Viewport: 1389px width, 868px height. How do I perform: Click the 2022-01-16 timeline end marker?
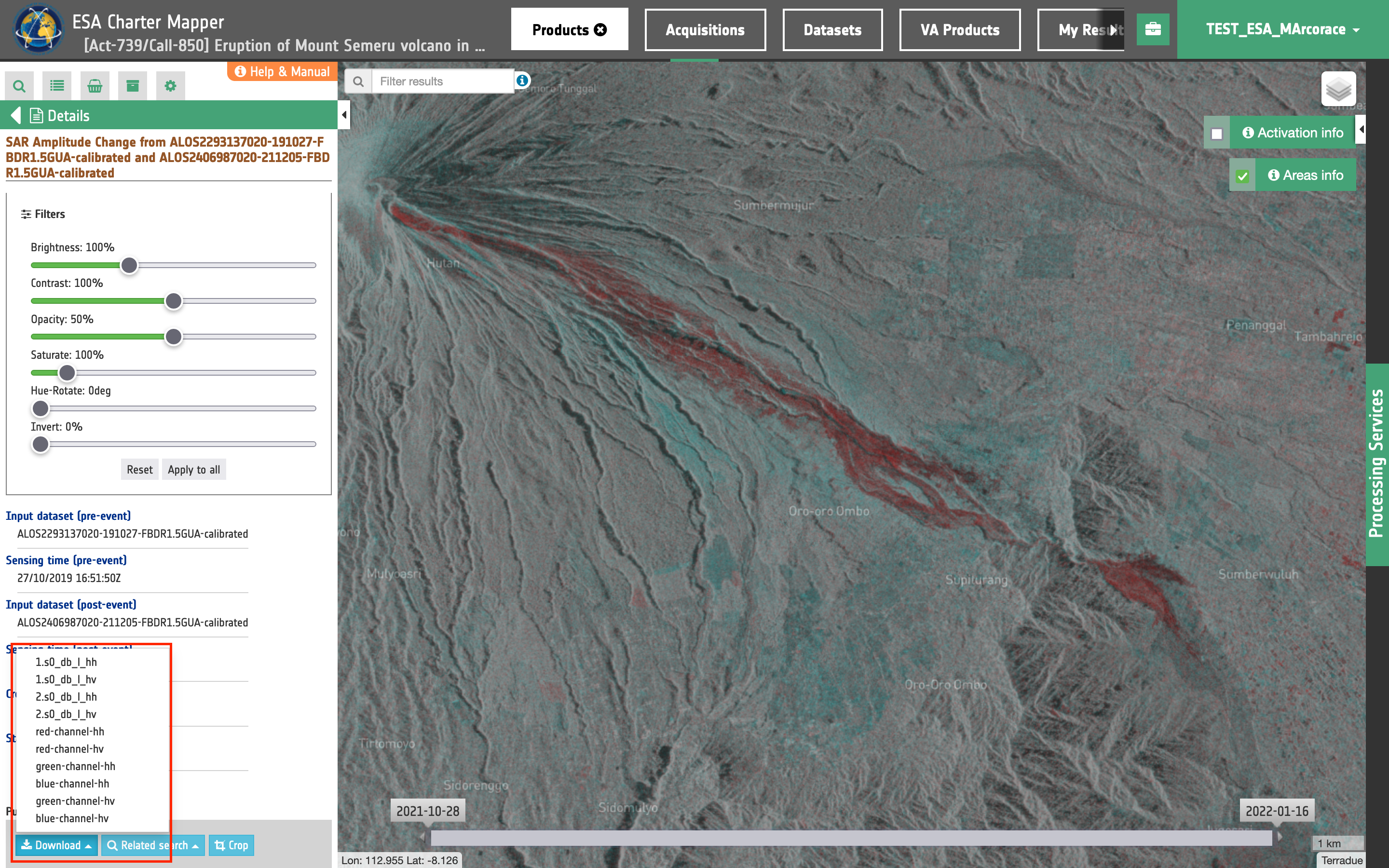[1277, 811]
